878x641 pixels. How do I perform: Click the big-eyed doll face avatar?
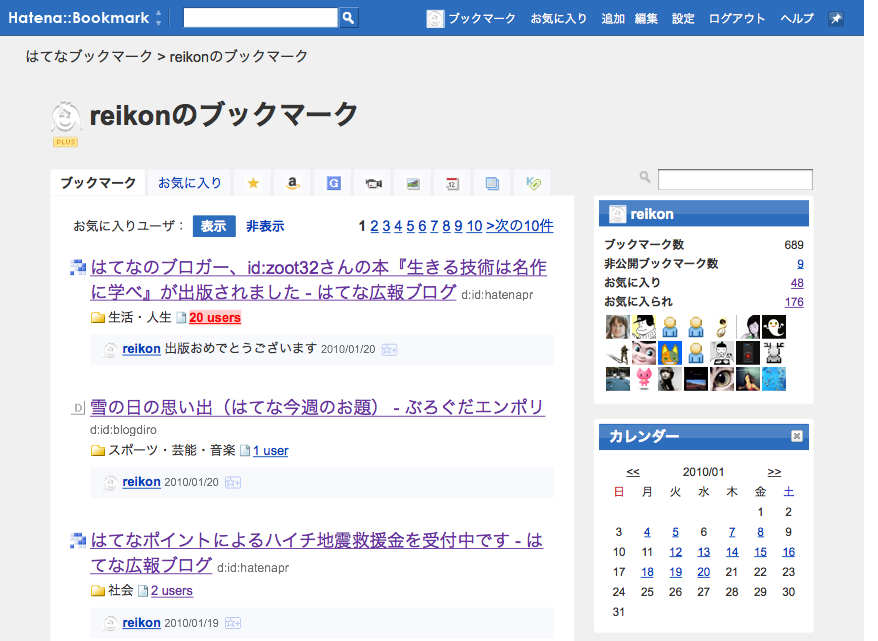[x=644, y=353]
